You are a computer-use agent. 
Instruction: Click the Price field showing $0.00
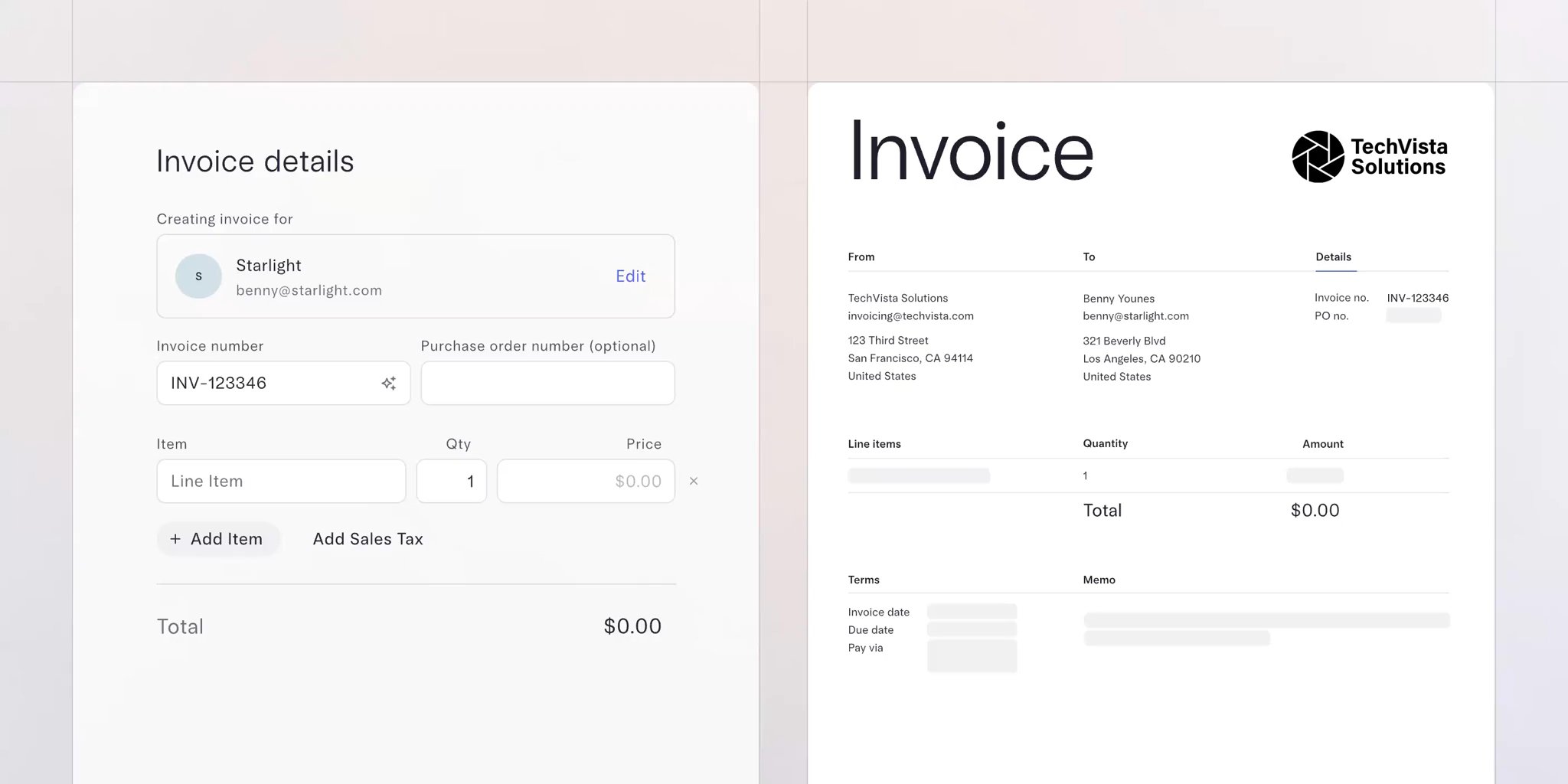click(x=586, y=481)
